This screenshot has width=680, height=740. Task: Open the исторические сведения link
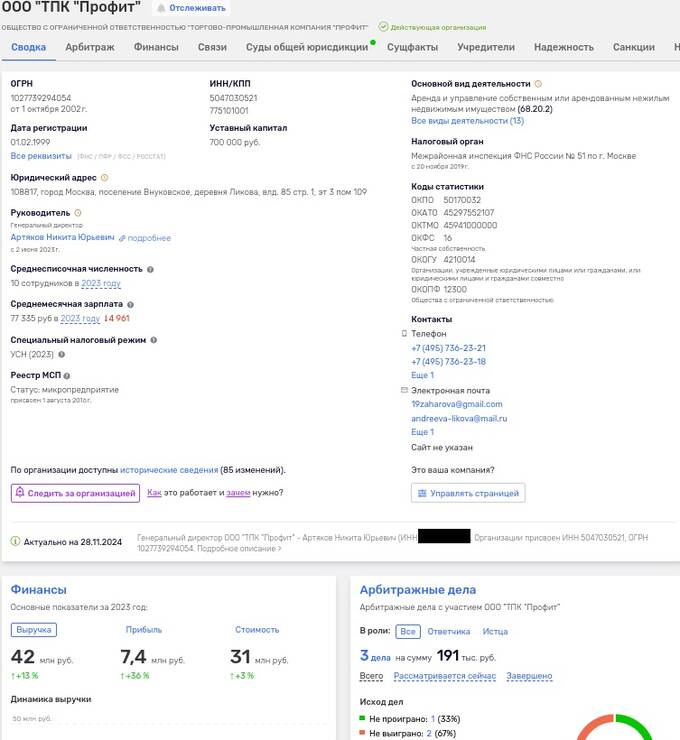(x=169, y=470)
